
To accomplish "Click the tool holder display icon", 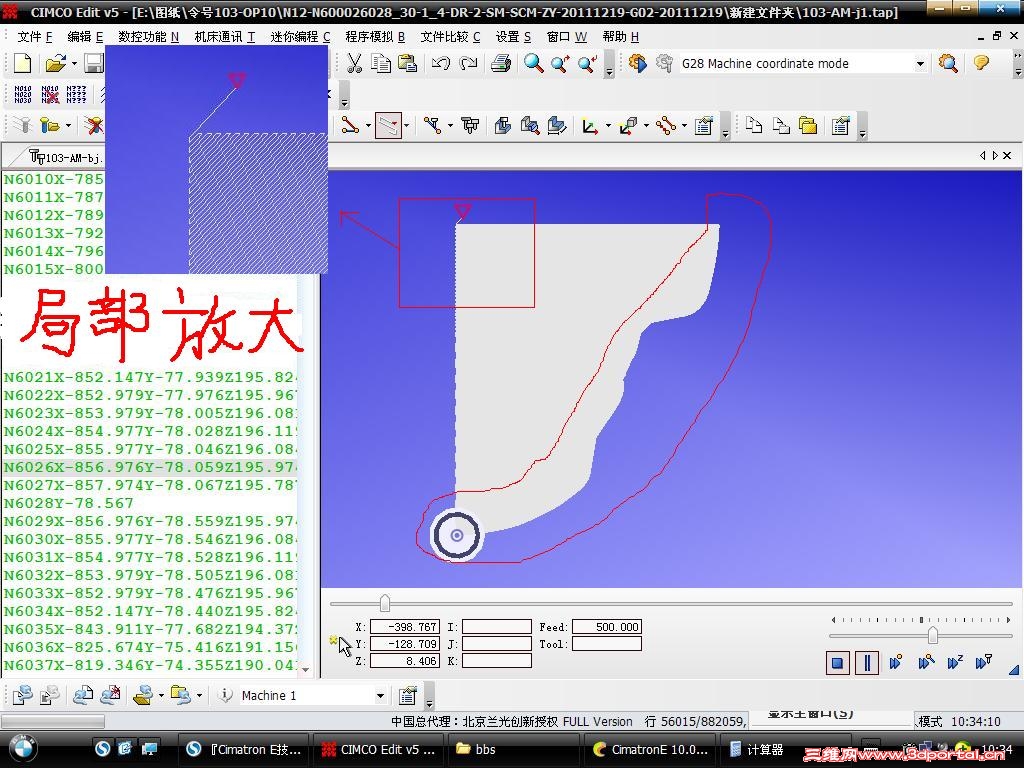I will click(470, 125).
